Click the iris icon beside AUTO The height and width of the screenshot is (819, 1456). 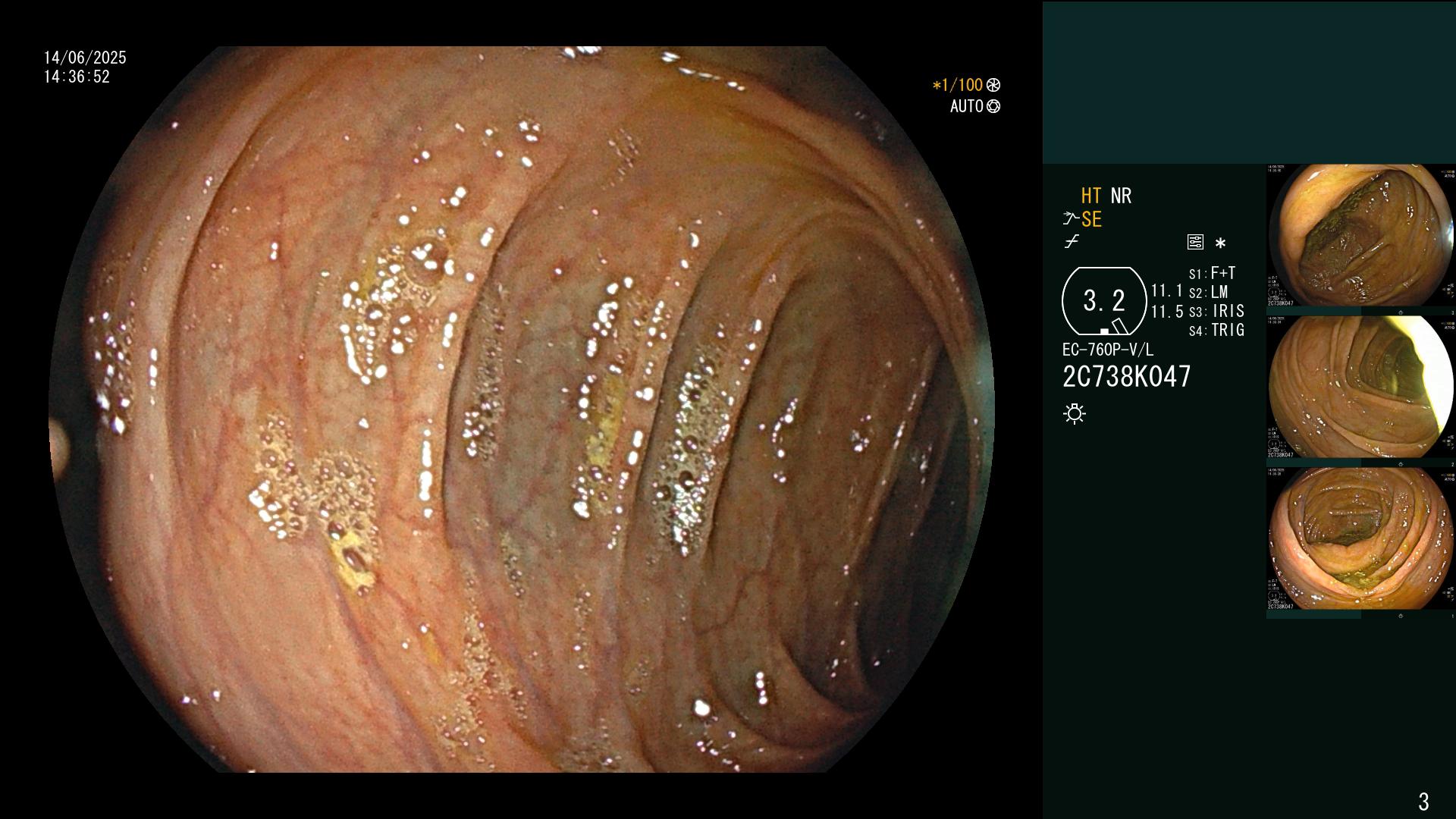point(993,106)
